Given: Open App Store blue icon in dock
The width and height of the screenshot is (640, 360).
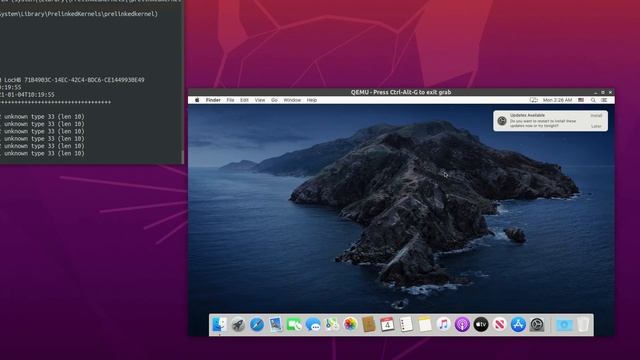Looking at the screenshot, I should (x=518, y=325).
